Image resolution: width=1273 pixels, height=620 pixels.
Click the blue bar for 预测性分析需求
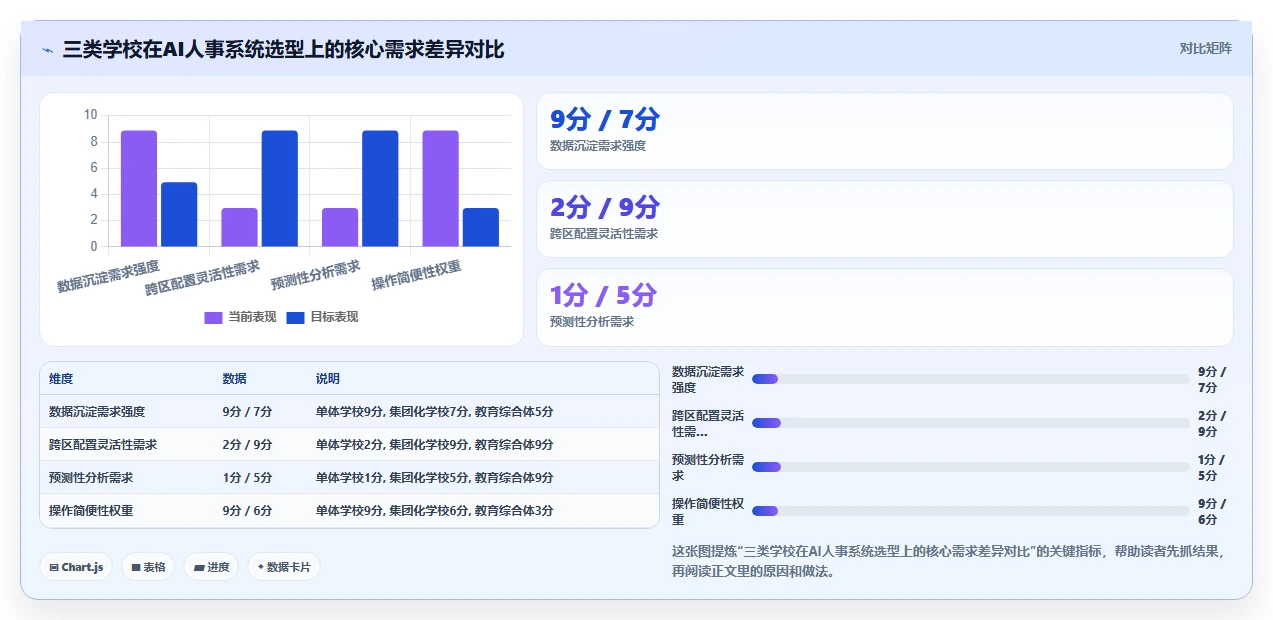click(x=380, y=188)
